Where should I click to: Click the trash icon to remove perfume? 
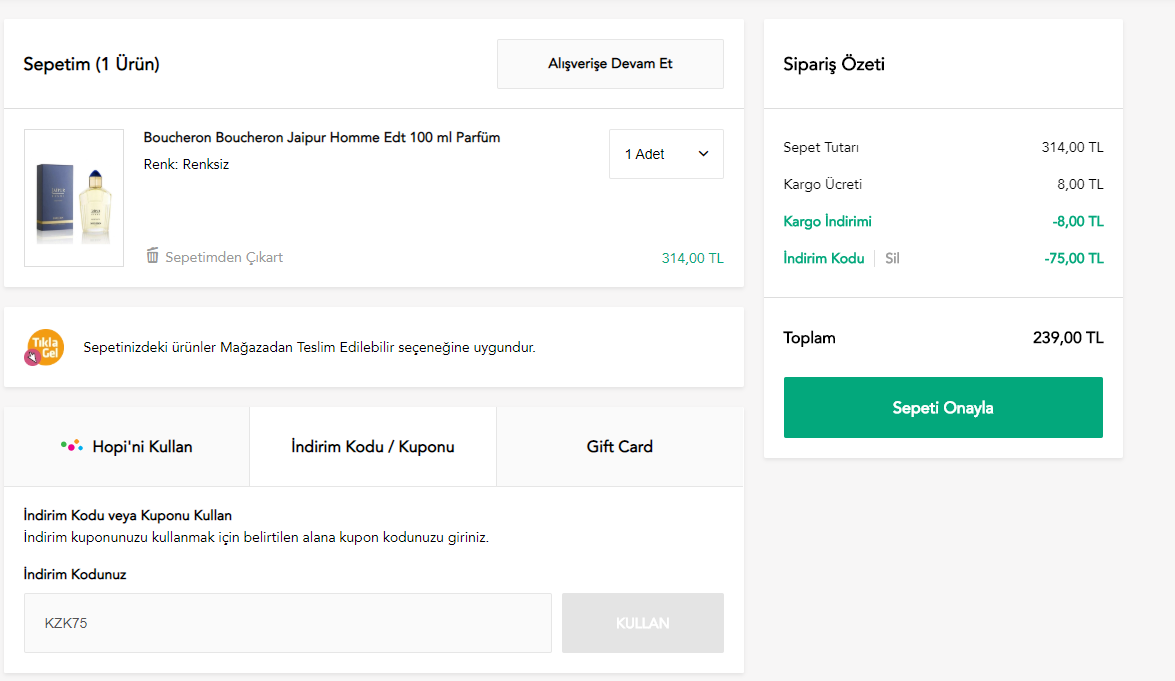click(152, 256)
